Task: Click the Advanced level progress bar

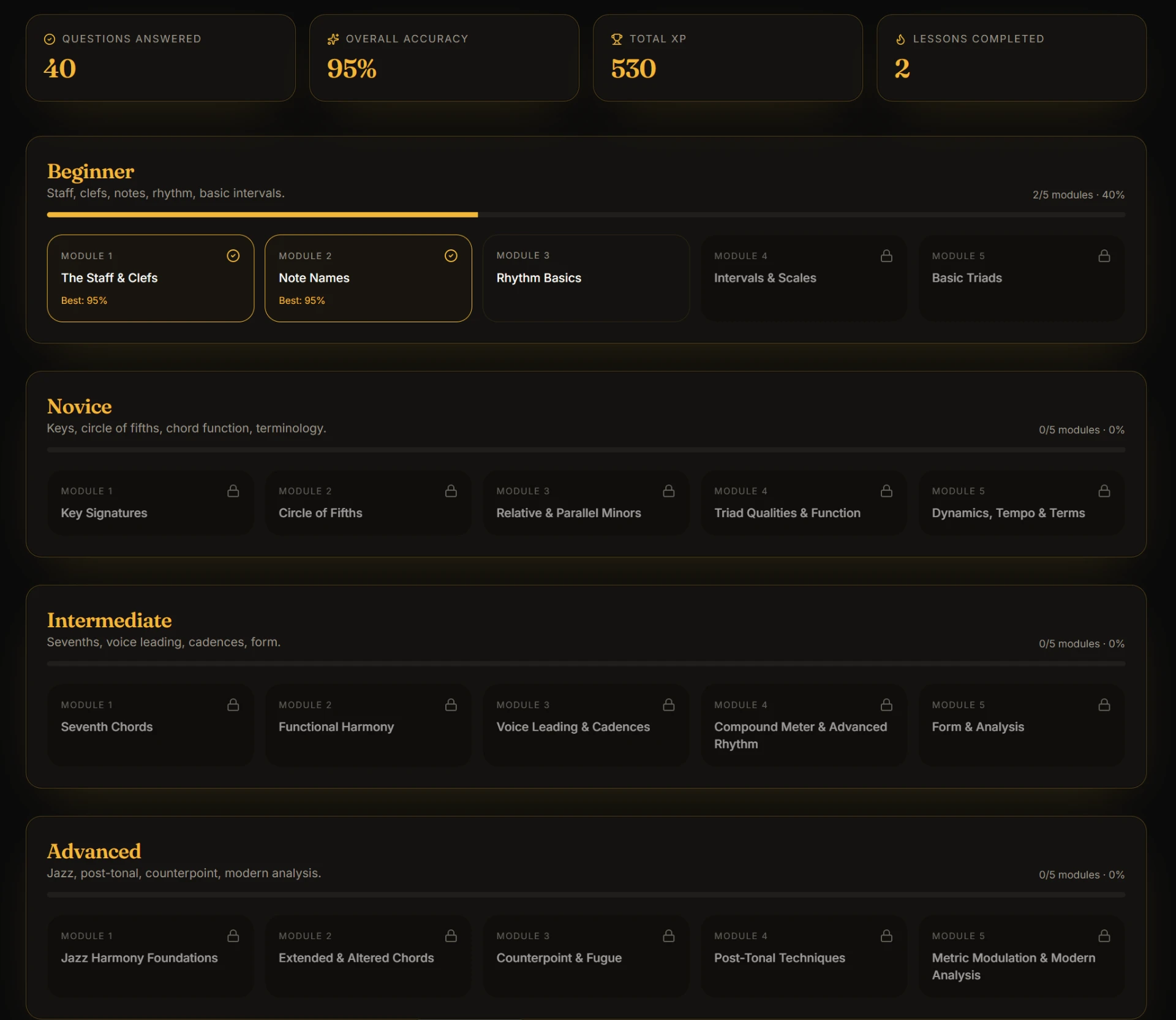Action: pos(586,895)
